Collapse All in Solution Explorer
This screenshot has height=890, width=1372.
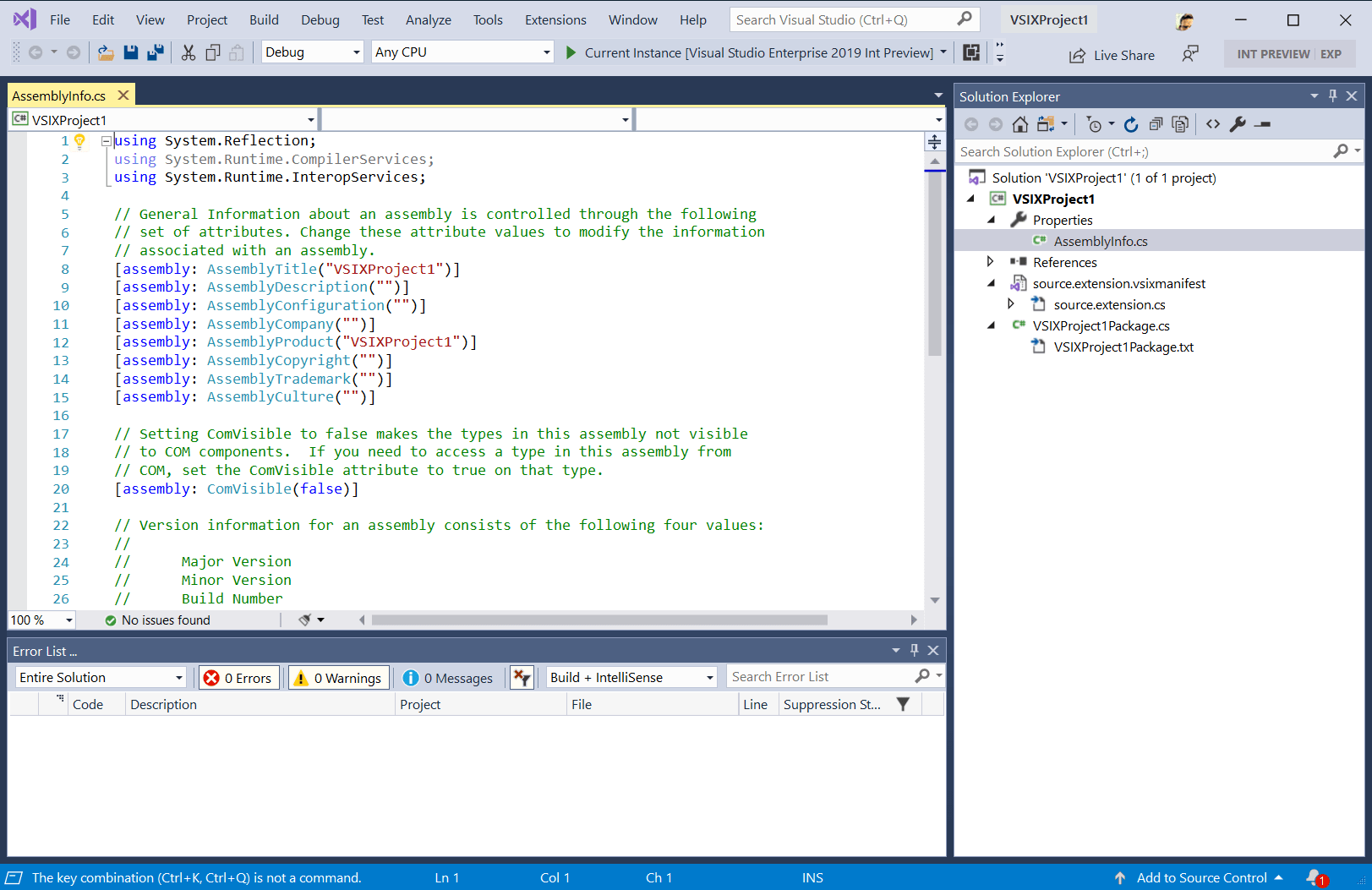point(1156,124)
